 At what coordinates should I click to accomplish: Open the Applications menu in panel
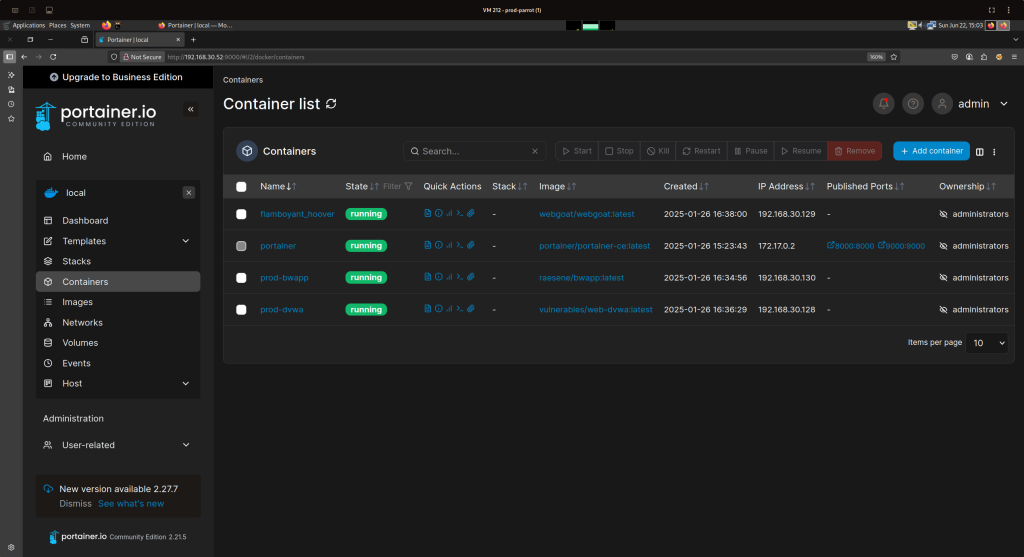pos(28,25)
